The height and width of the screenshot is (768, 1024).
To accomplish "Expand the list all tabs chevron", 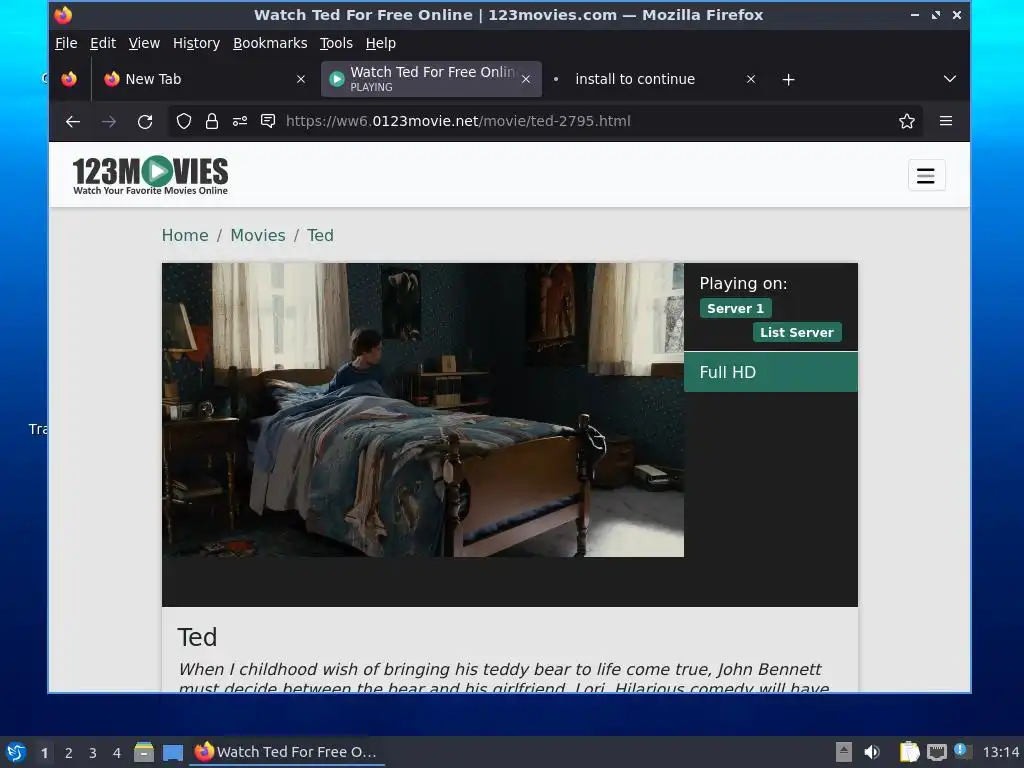I will point(950,79).
